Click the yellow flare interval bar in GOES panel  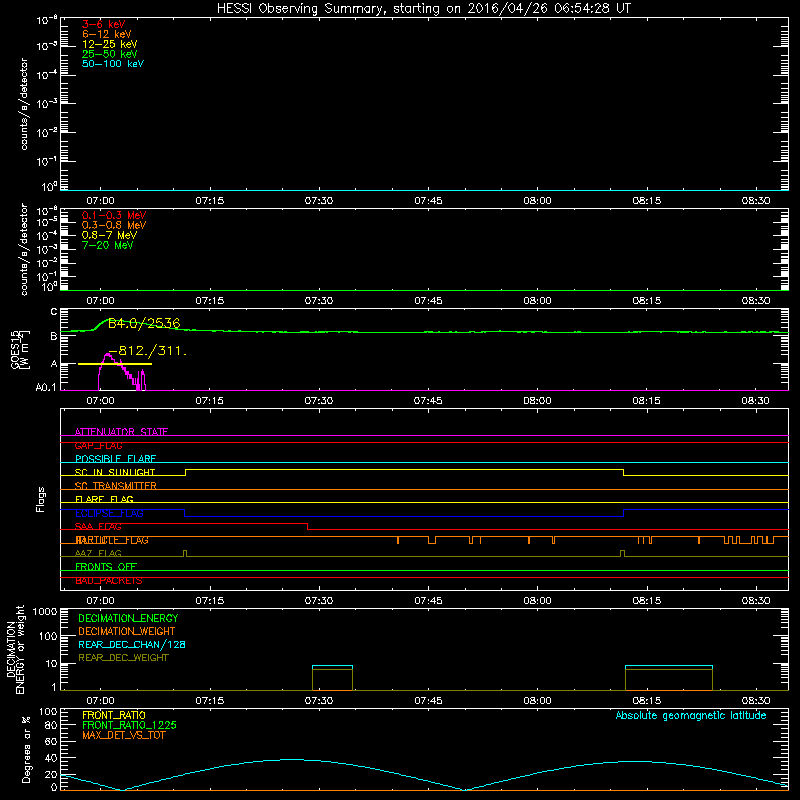115,364
